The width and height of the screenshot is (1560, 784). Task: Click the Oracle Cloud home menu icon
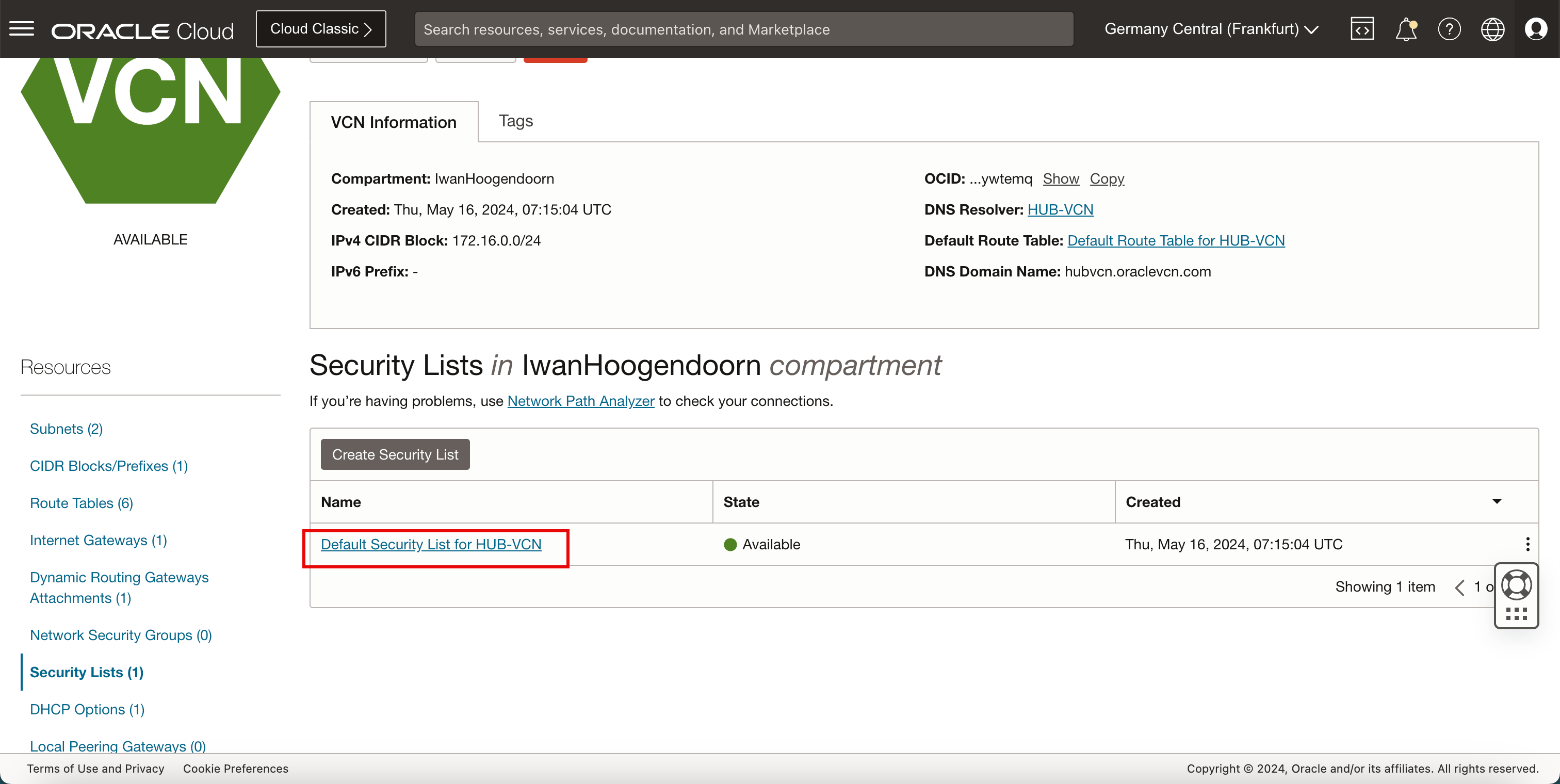[x=22, y=28]
